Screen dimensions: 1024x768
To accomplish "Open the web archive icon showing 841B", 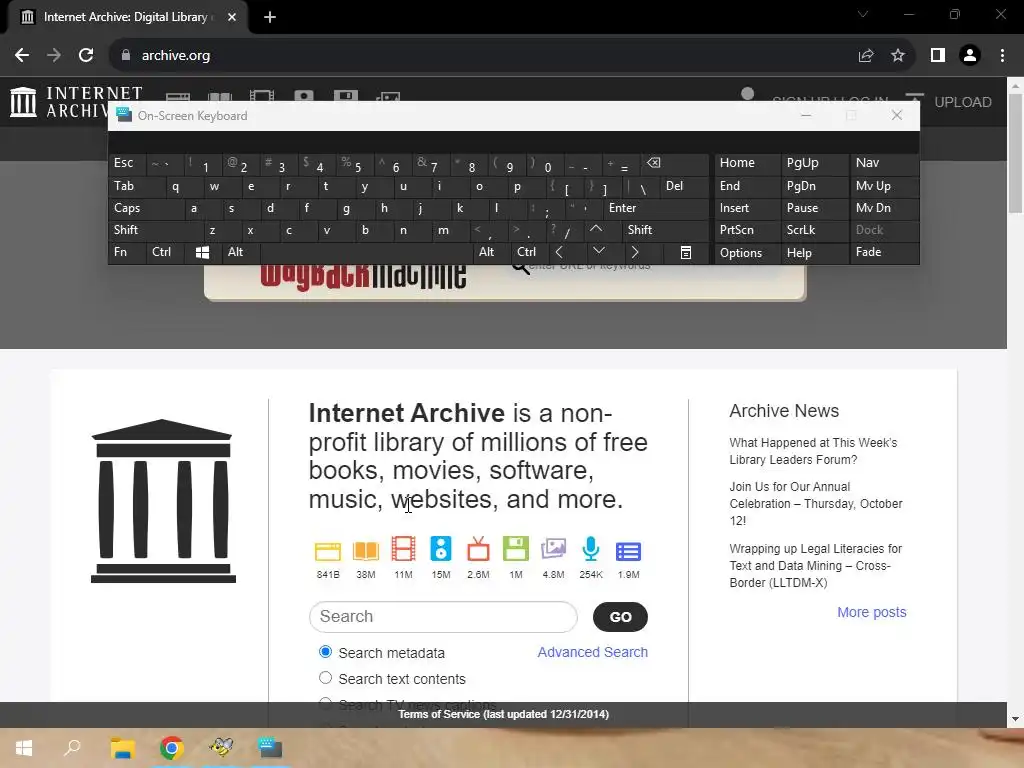I will pyautogui.click(x=328, y=551).
